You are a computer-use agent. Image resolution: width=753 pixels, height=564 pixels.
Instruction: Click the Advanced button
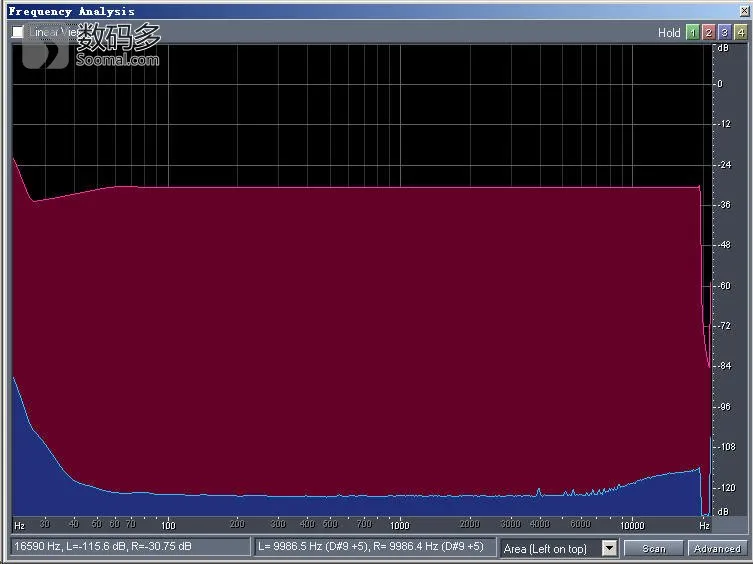(717, 548)
